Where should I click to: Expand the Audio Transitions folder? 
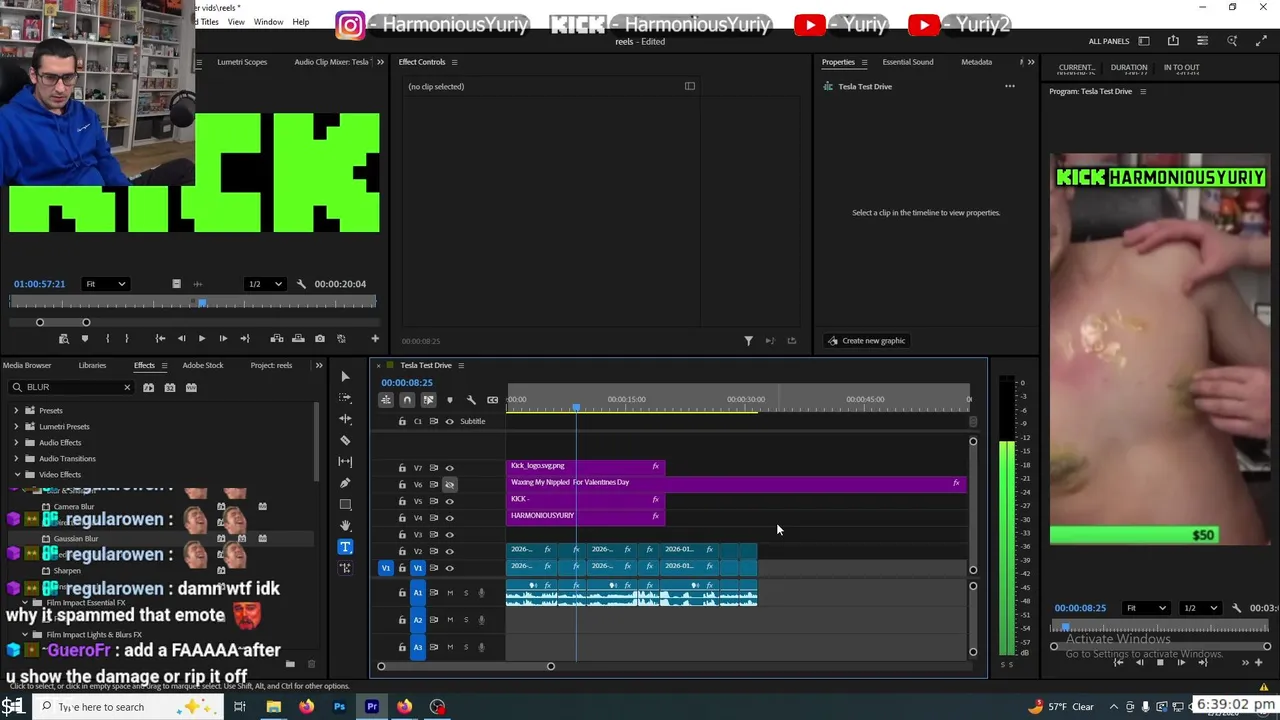pos(15,458)
